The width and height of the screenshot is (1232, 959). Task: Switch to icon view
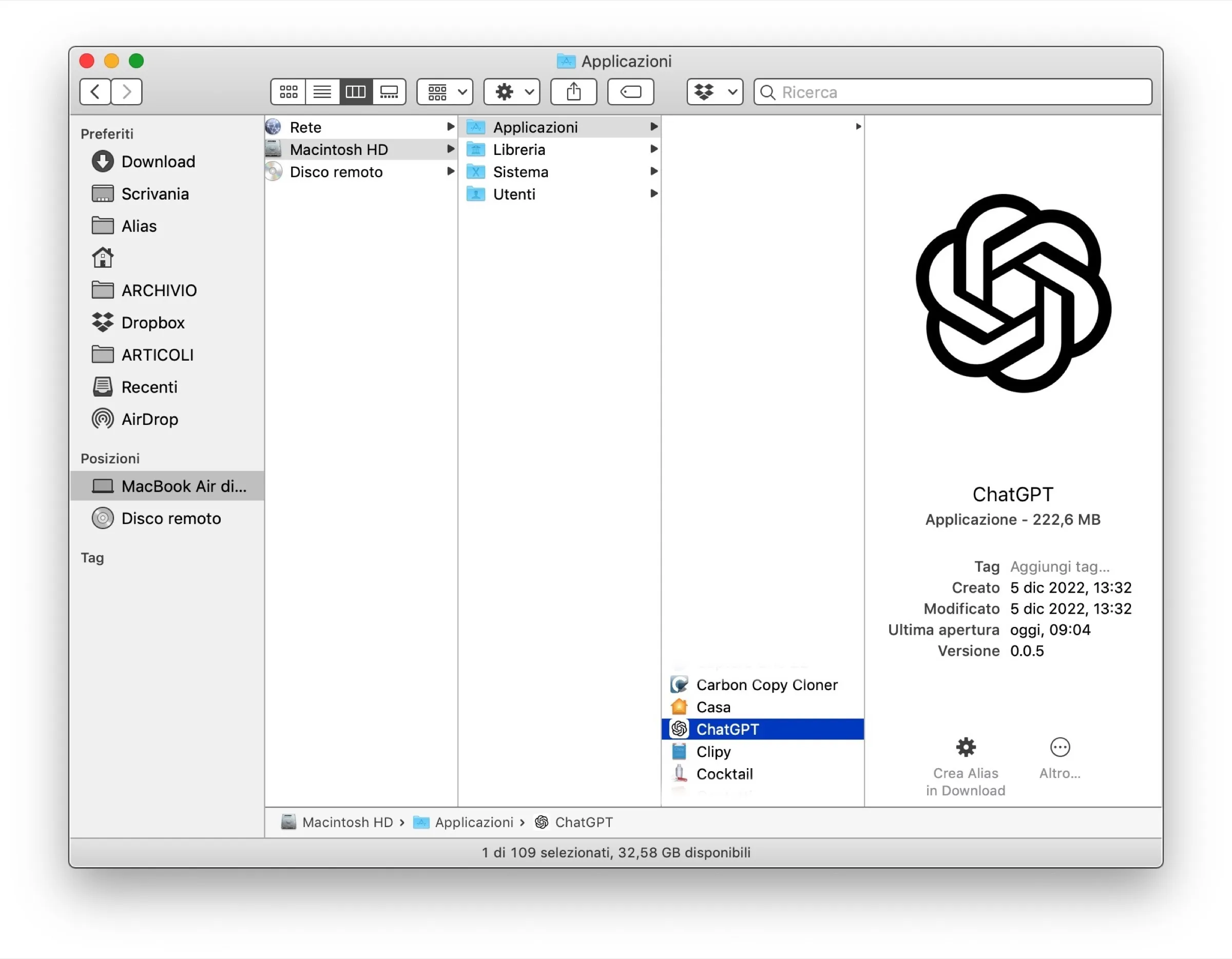288,91
